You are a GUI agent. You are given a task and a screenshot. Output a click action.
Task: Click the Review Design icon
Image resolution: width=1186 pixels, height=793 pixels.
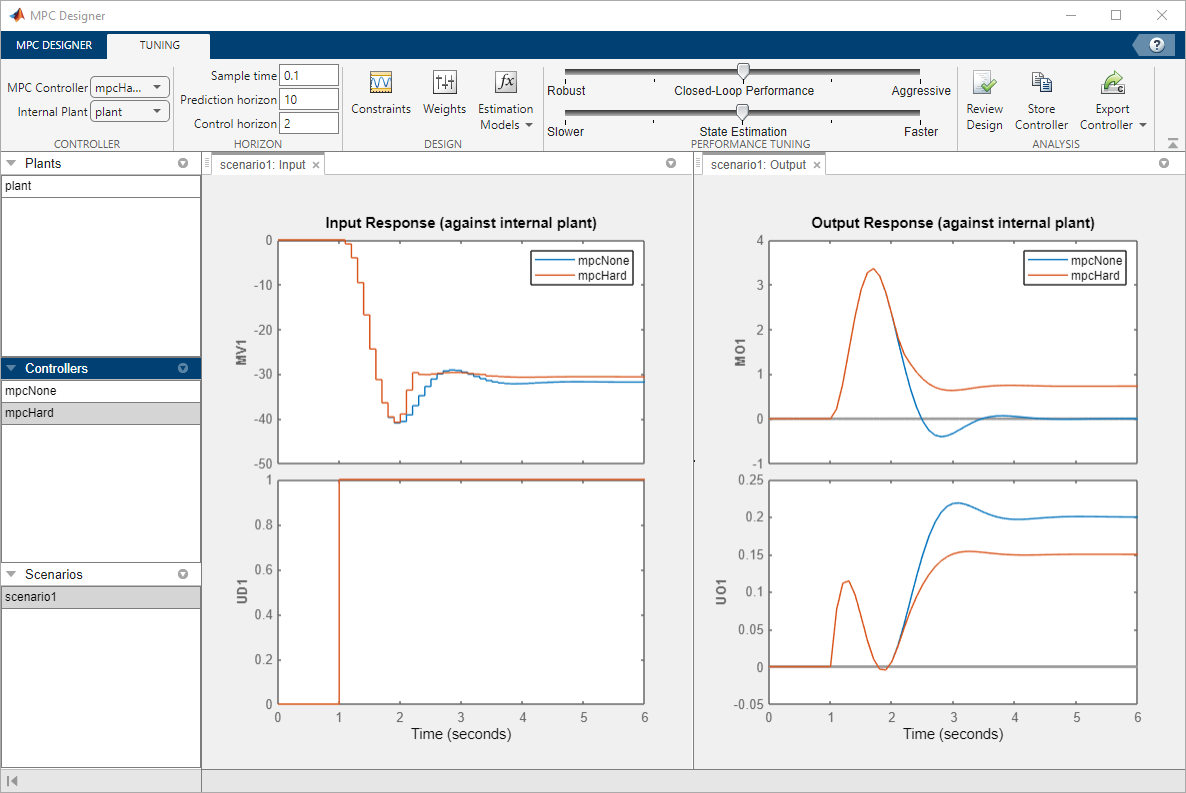(984, 82)
